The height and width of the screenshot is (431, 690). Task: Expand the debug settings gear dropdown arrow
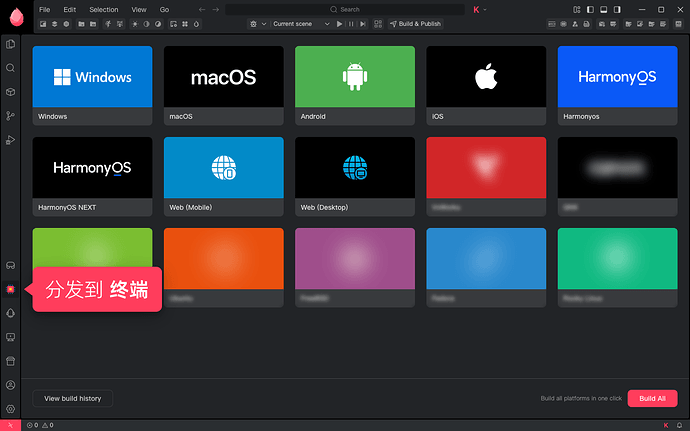point(264,24)
